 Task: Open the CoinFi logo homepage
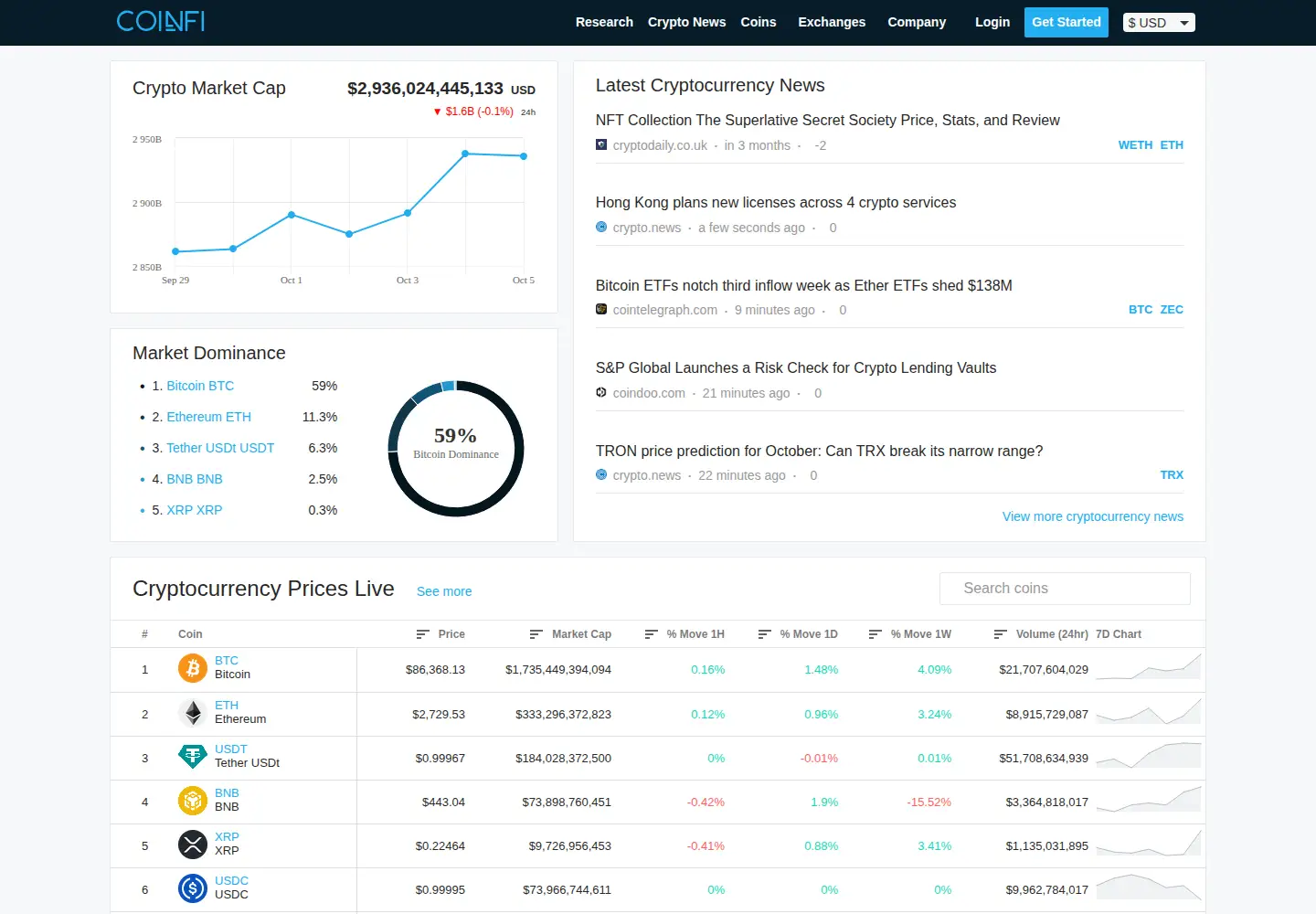point(161,21)
